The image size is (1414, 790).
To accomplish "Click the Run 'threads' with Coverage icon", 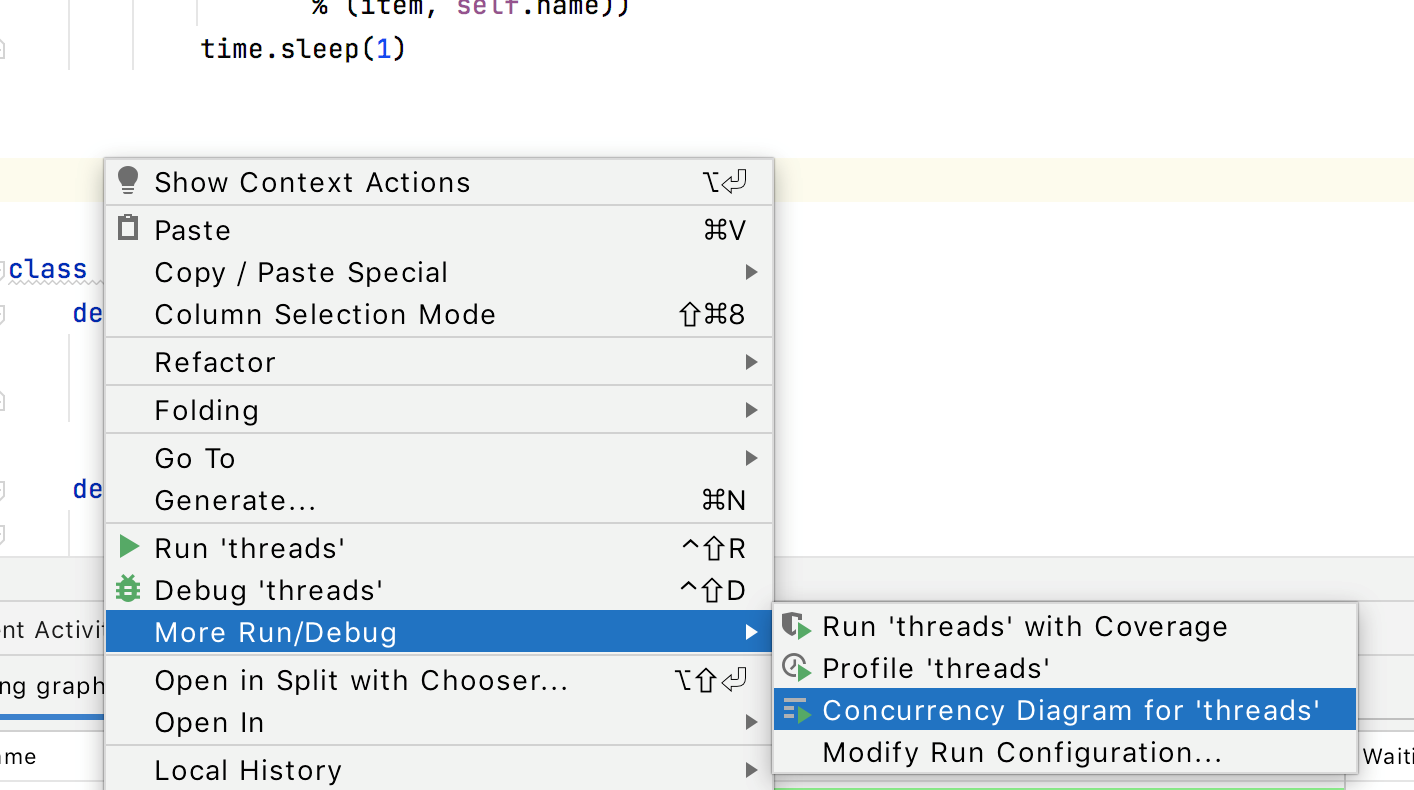I will (x=796, y=626).
